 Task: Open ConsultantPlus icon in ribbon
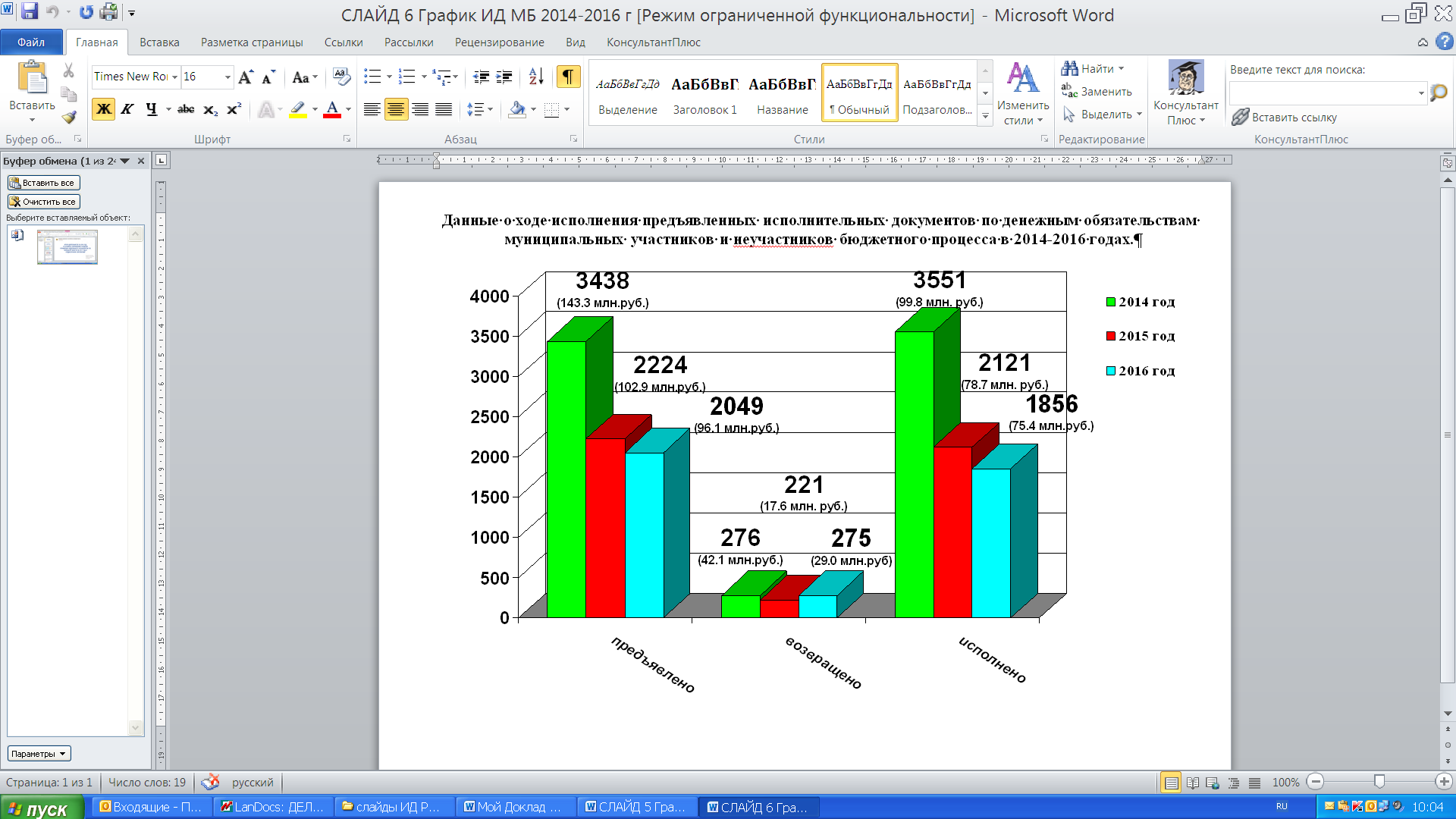coord(1186,93)
